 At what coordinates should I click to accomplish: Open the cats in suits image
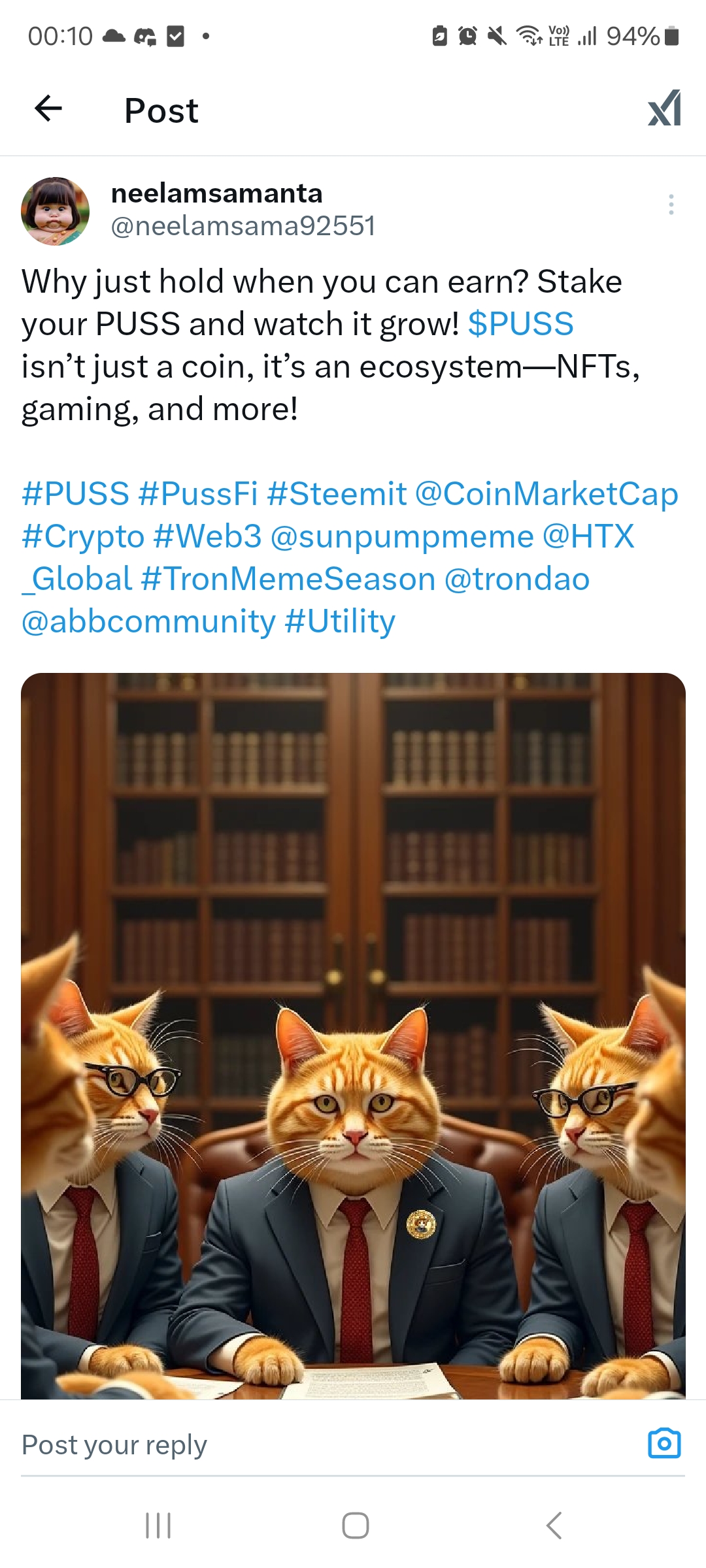353,1036
